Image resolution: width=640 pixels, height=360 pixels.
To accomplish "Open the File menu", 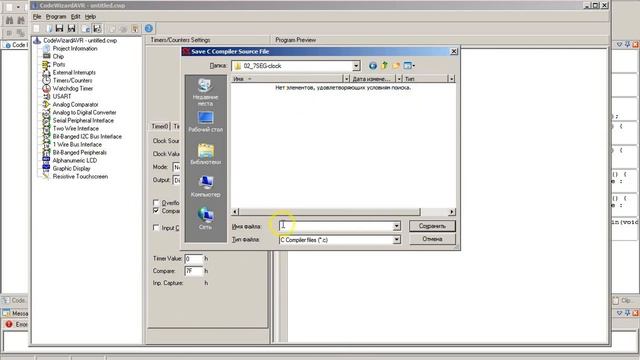I will [37, 17].
